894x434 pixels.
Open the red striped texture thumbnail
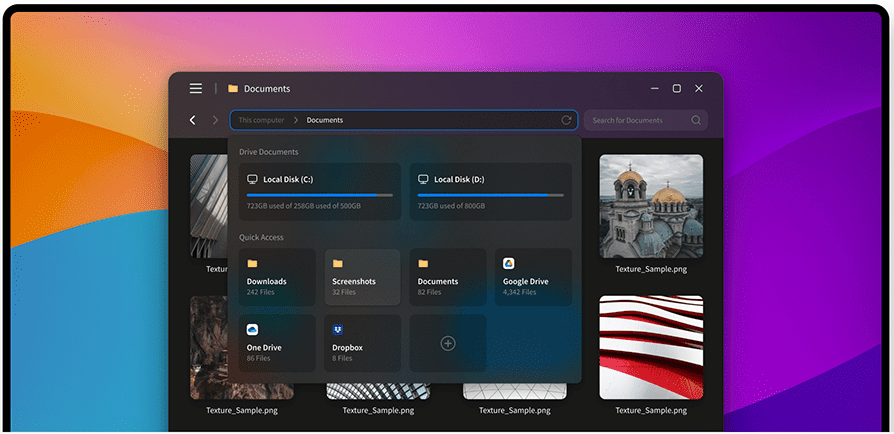(x=651, y=347)
